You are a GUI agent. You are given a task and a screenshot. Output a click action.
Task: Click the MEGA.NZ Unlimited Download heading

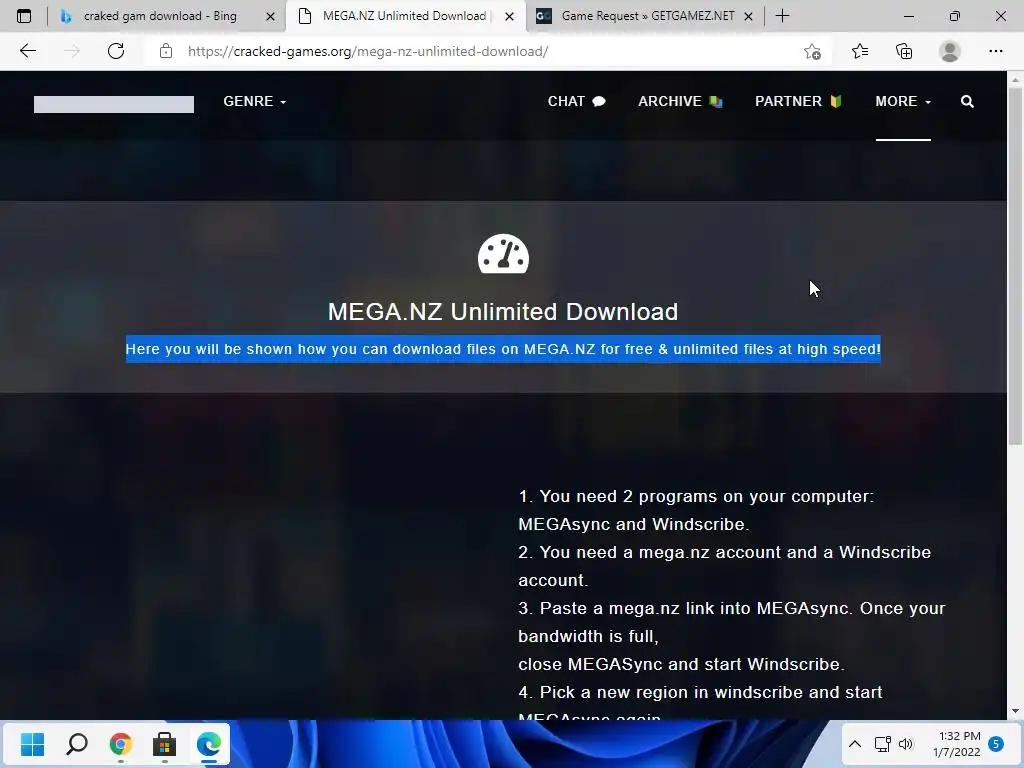tap(503, 312)
